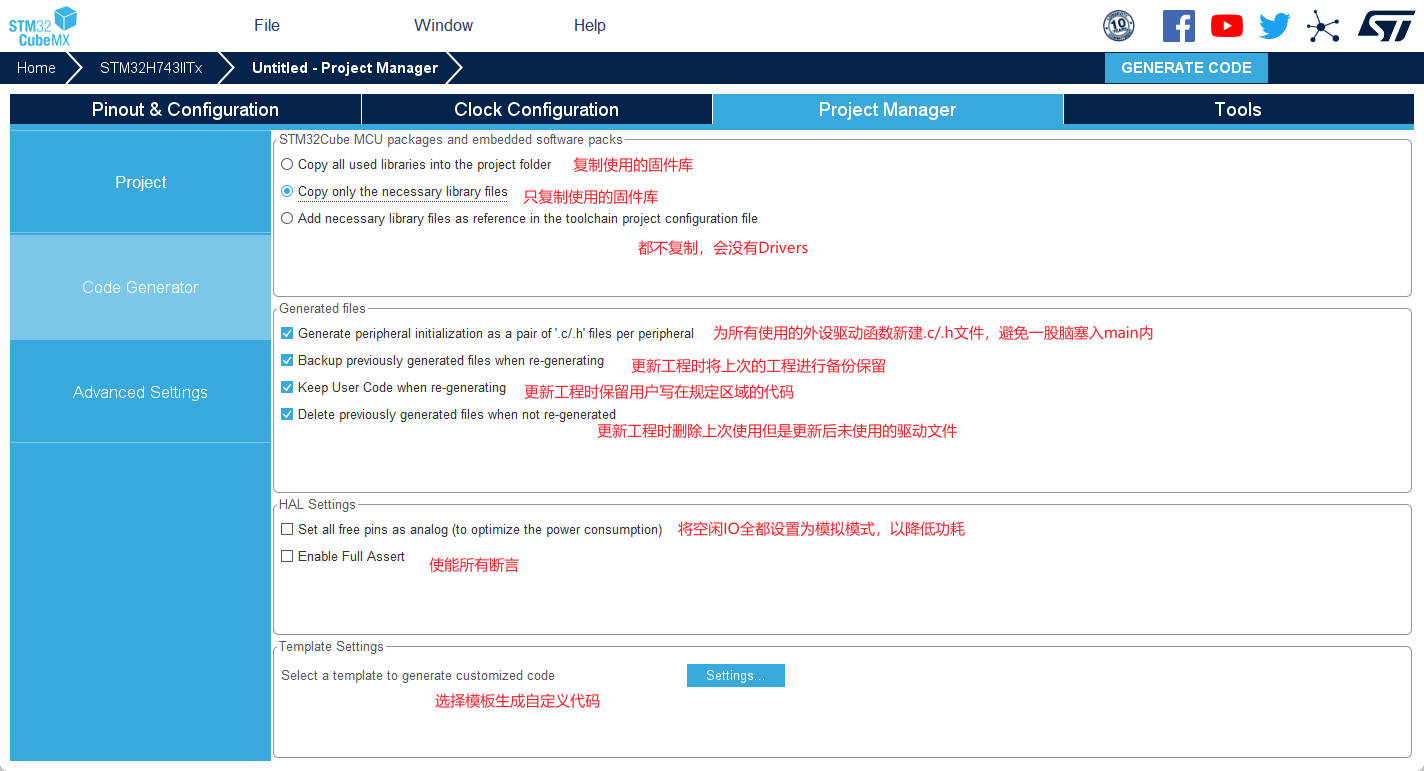Click the ST community network icon

[x=1323, y=26]
